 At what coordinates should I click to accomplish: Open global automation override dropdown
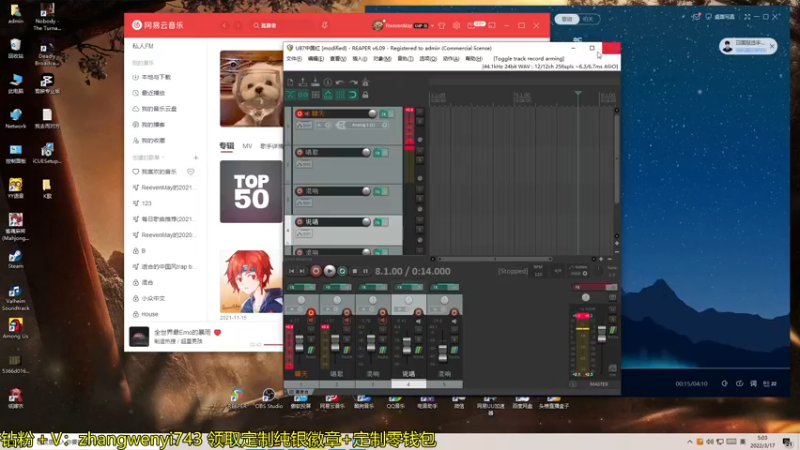pyautogui.click(x=578, y=270)
